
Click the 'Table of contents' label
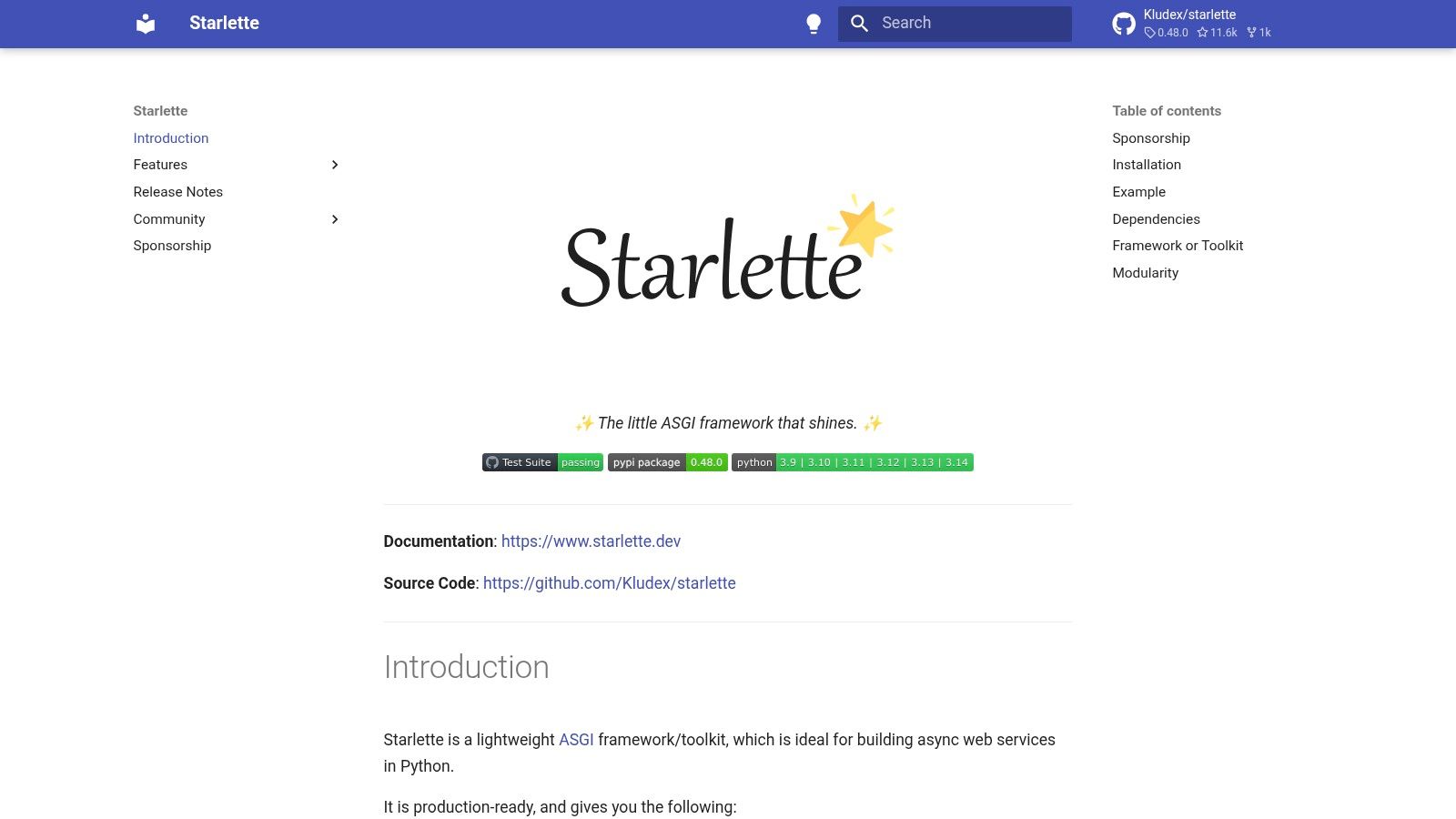(x=1167, y=111)
